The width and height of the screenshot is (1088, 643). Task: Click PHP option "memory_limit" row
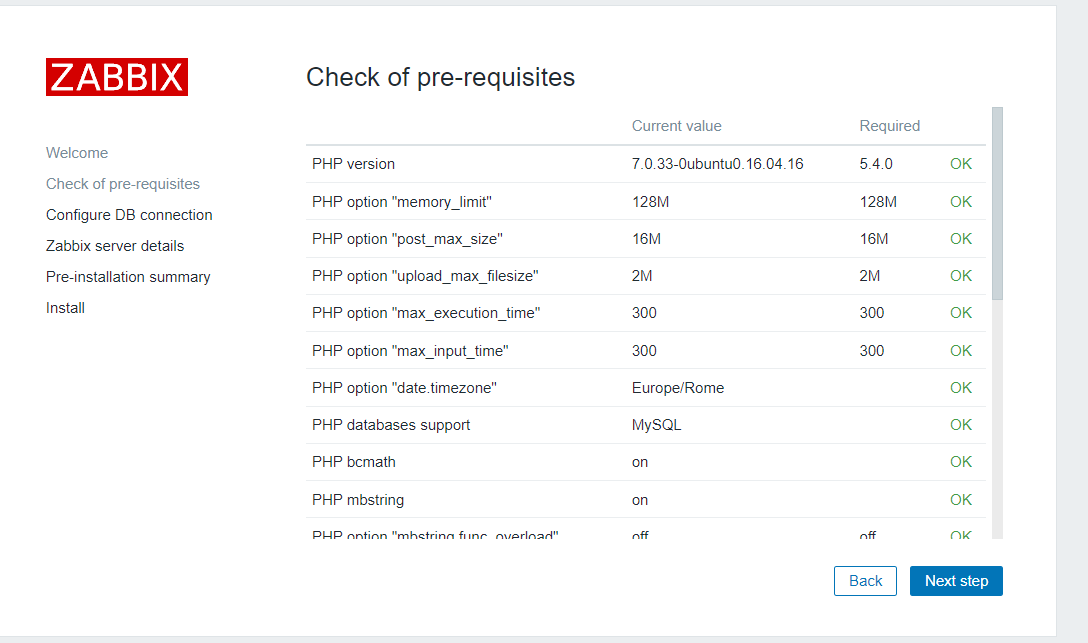click(x=402, y=202)
